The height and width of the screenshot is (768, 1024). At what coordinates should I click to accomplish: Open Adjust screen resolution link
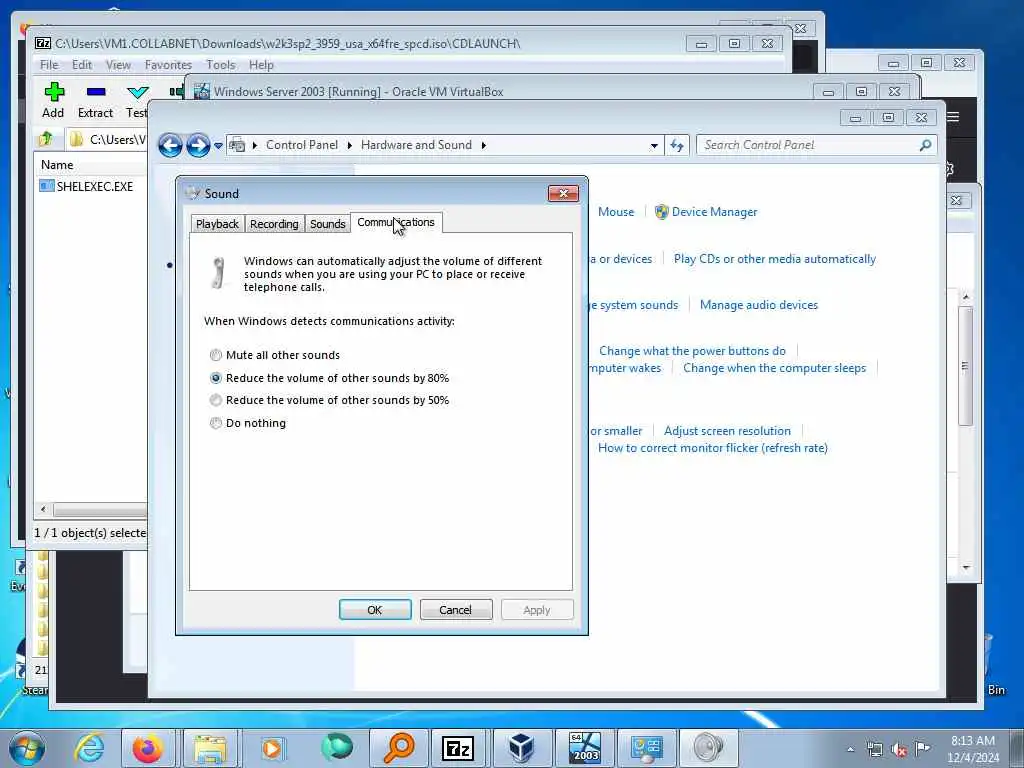coord(728,431)
